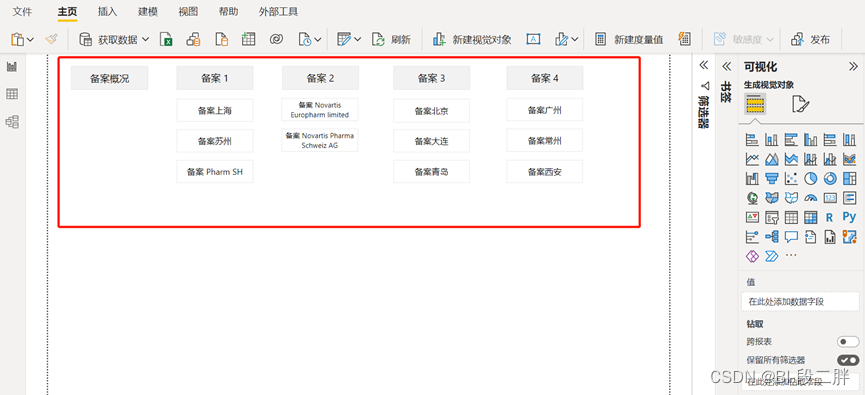Click the Paste clipboard icon
865x395 pixels.
click(18, 39)
